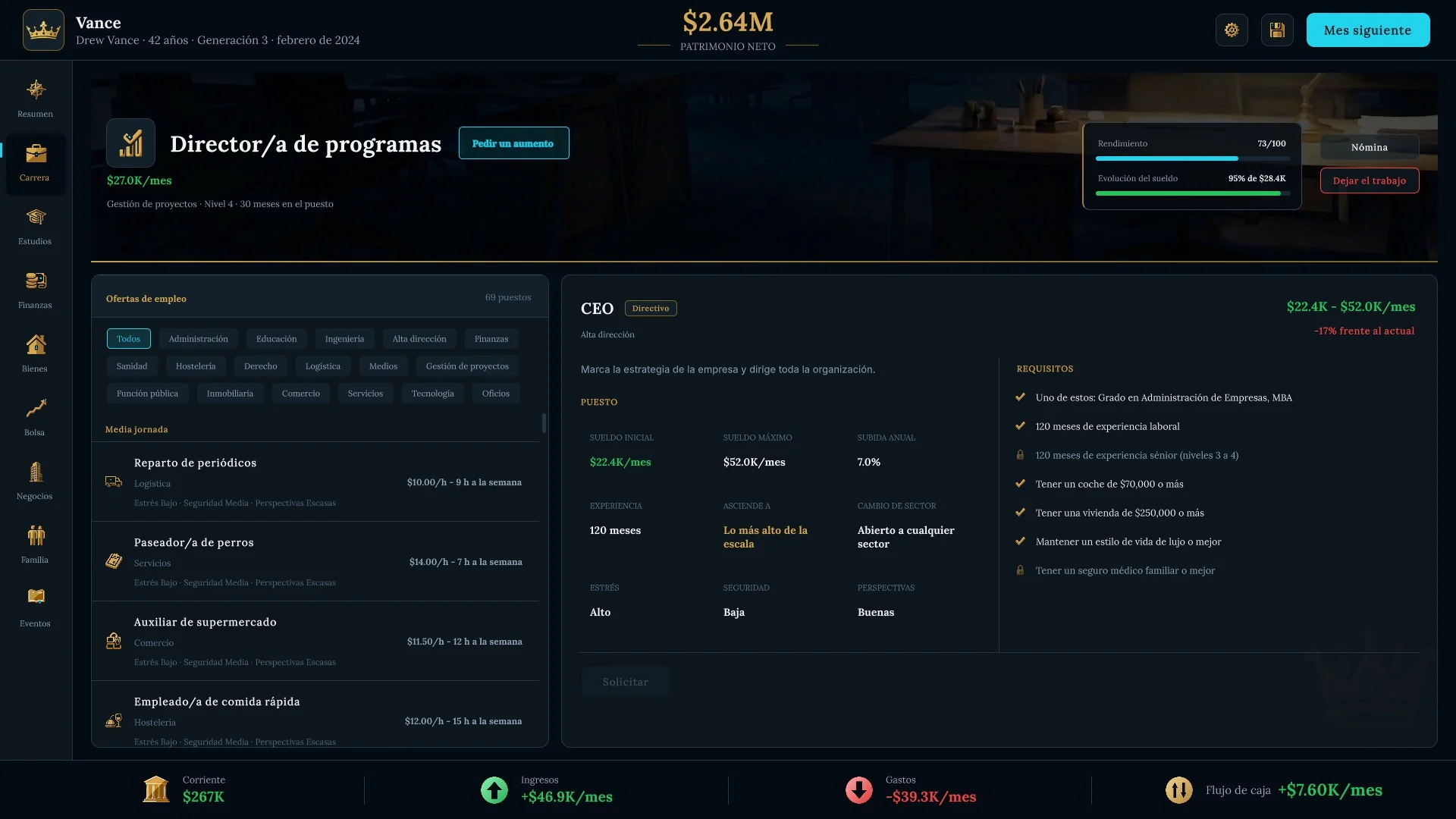Screen dimensions: 1456x819
Task: Open Negocios building icon
Action: click(36, 472)
